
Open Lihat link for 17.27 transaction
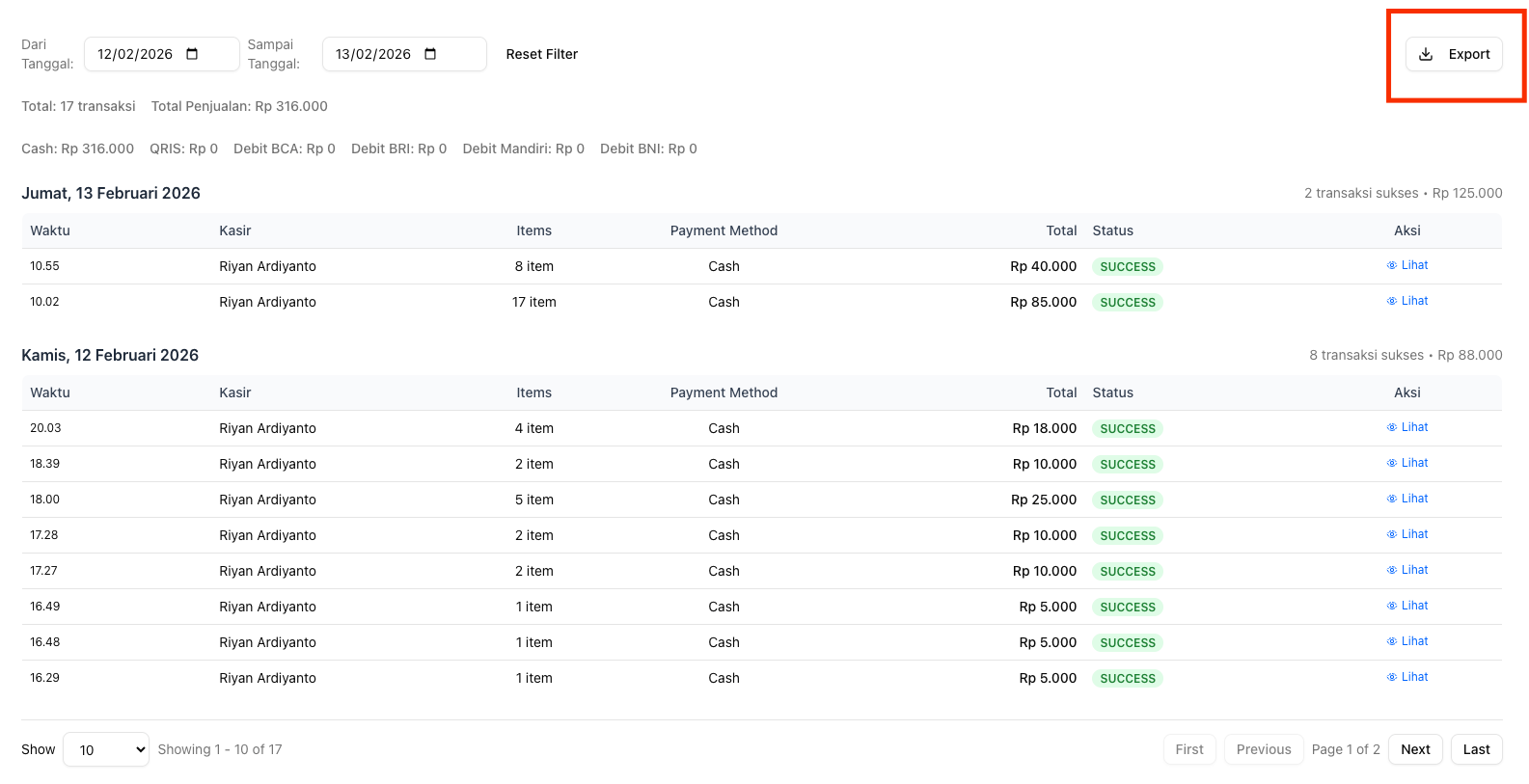(x=1414, y=570)
